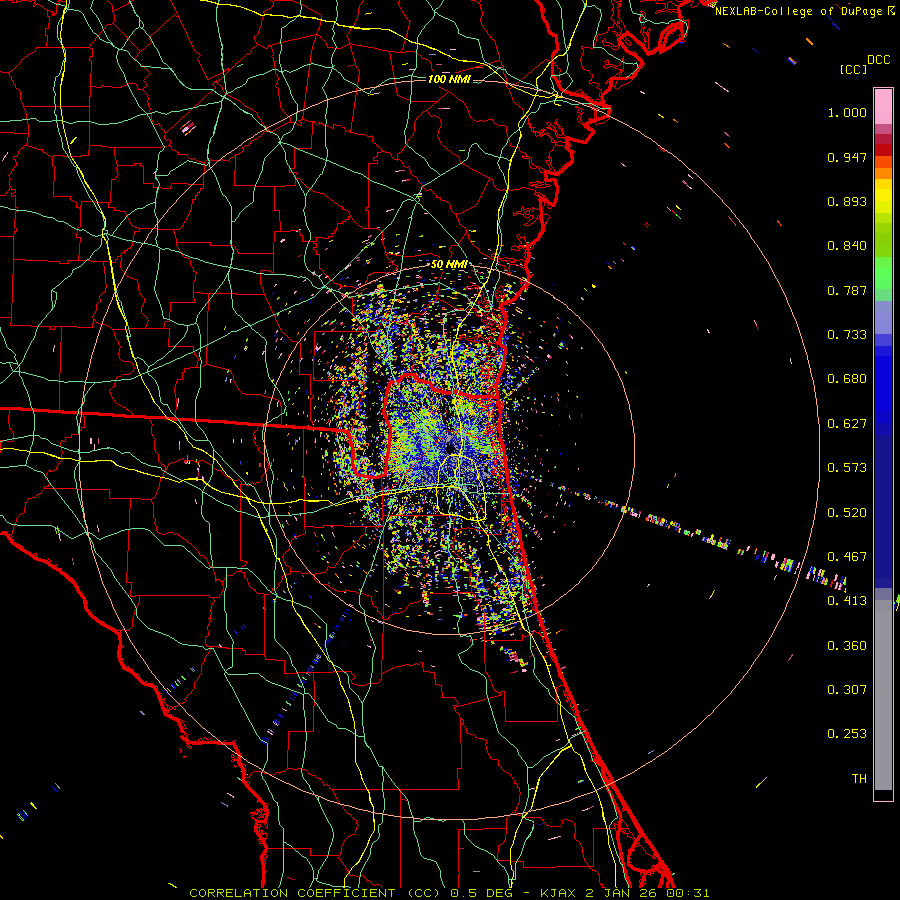Screen dimensions: 900x900
Task: Select the 0.947 scale value
Action: point(847,157)
